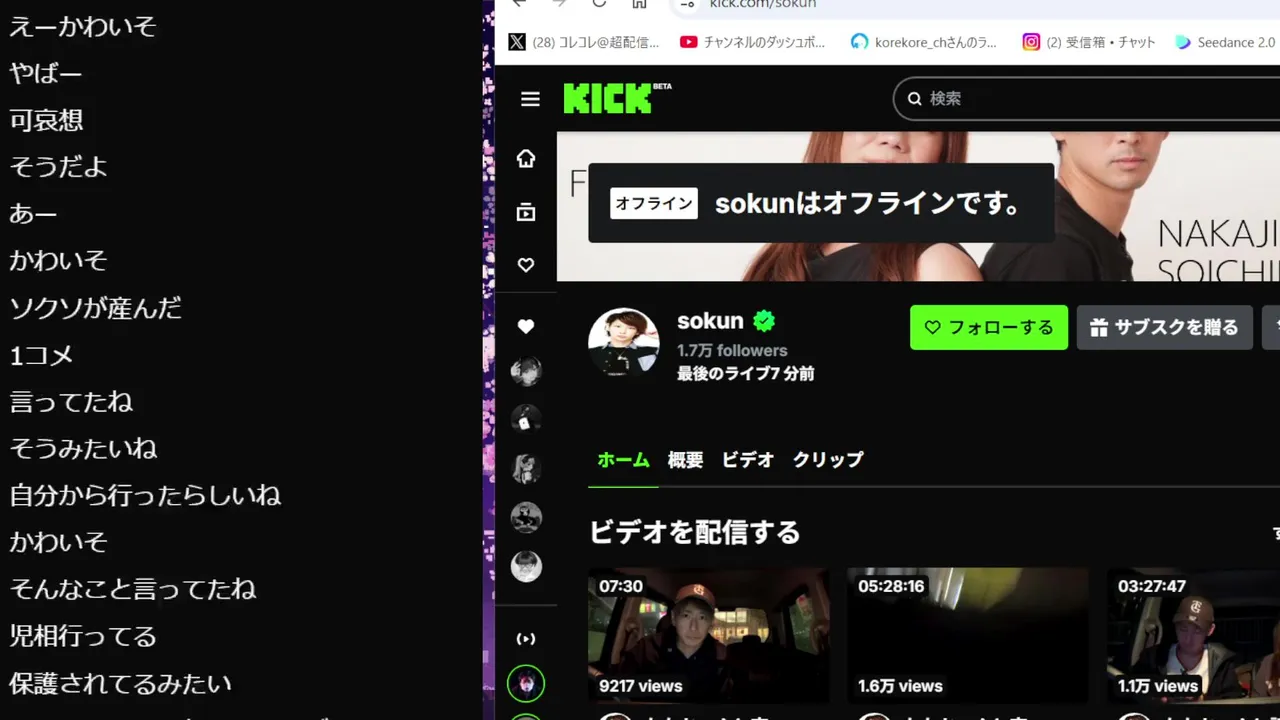The width and height of the screenshot is (1280, 720).
Task: Open Following via outlined heart icon
Action: point(526,265)
